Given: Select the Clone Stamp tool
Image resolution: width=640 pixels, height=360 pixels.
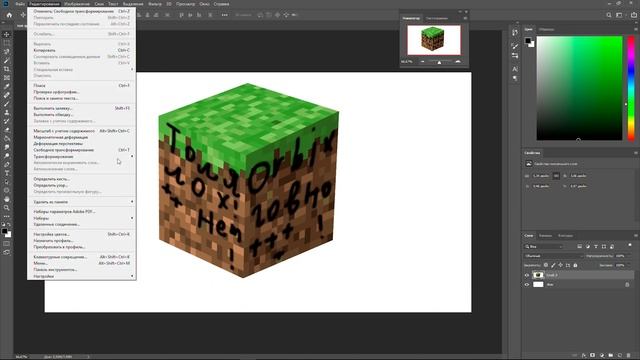Looking at the screenshot, I should [x=7, y=112].
